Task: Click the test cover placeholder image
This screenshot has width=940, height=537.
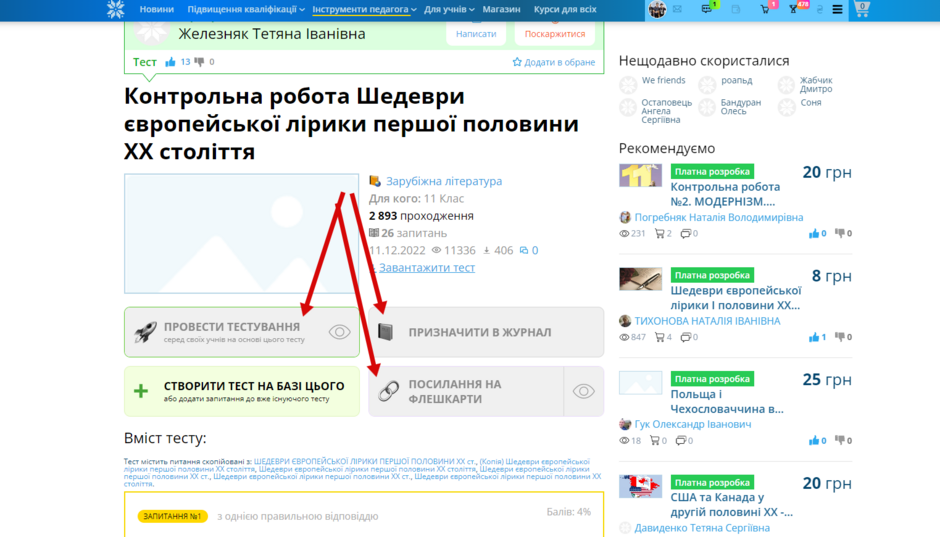Action: 241,234
